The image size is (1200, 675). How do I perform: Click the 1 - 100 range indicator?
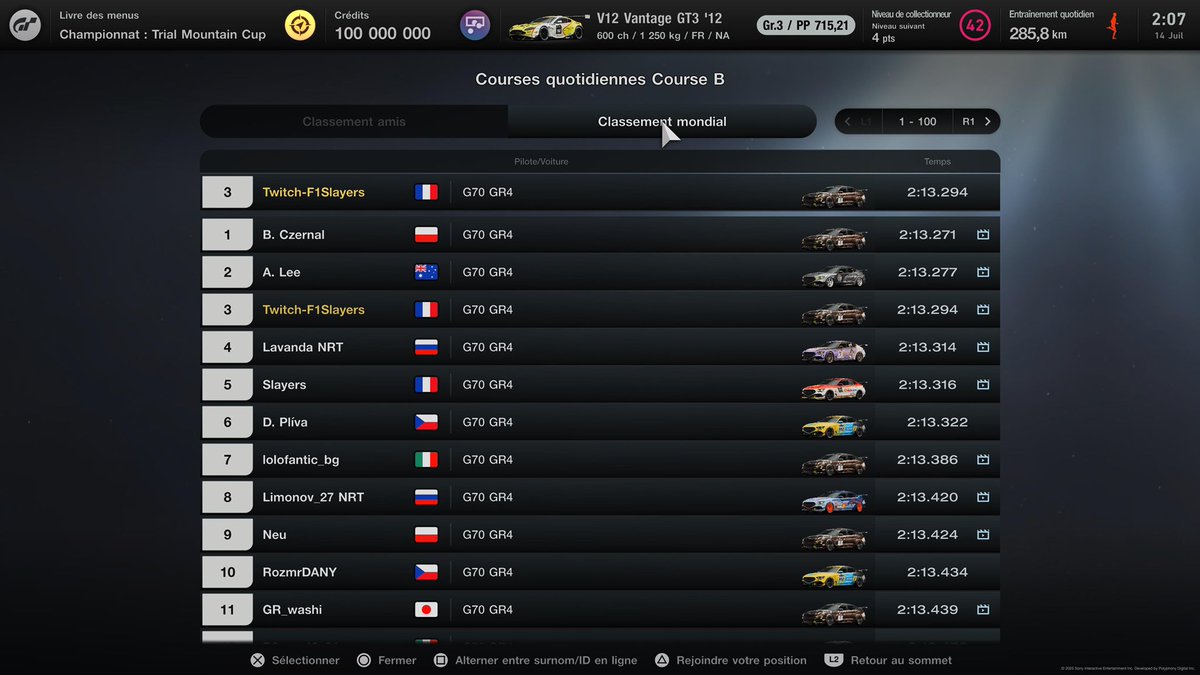[917, 122]
